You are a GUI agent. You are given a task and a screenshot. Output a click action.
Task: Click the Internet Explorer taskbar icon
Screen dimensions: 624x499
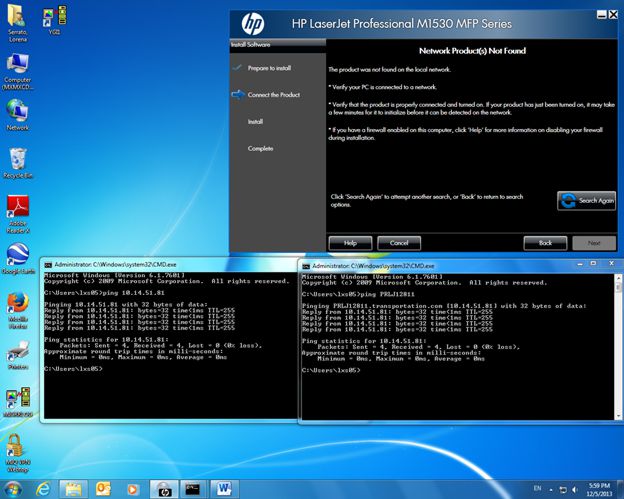[x=43, y=488]
